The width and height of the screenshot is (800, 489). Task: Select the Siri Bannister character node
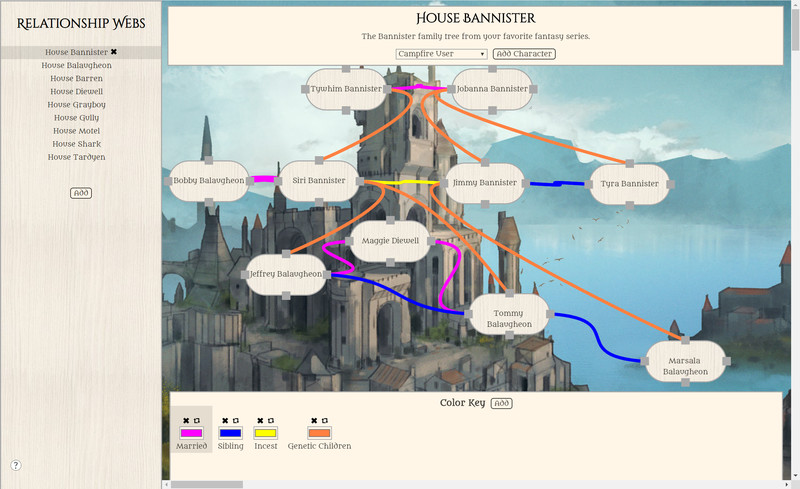point(319,181)
